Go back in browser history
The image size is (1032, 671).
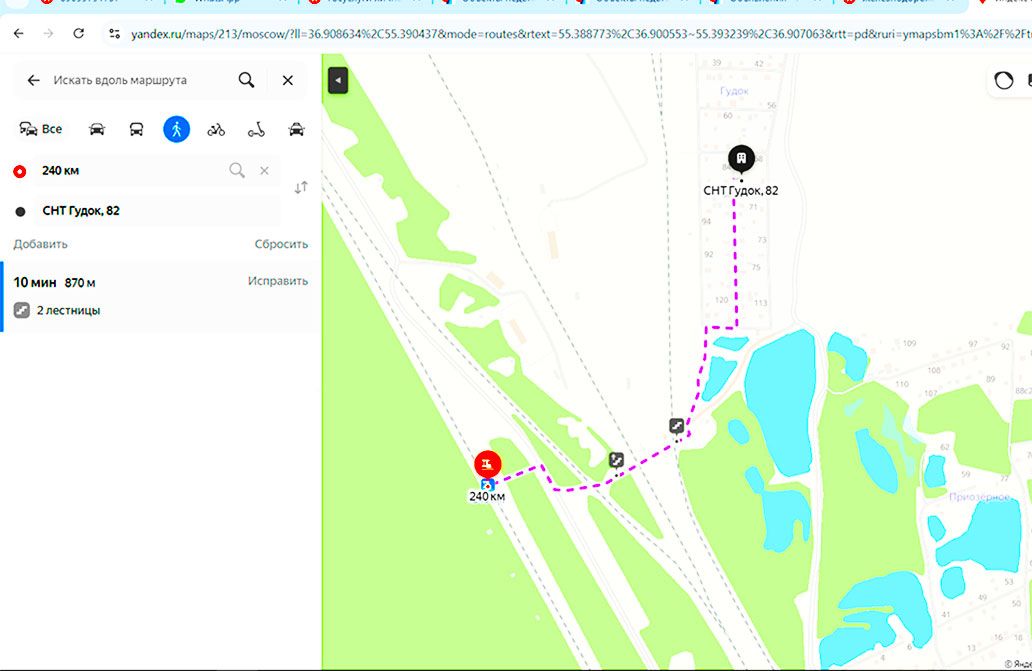pyautogui.click(x=18, y=33)
